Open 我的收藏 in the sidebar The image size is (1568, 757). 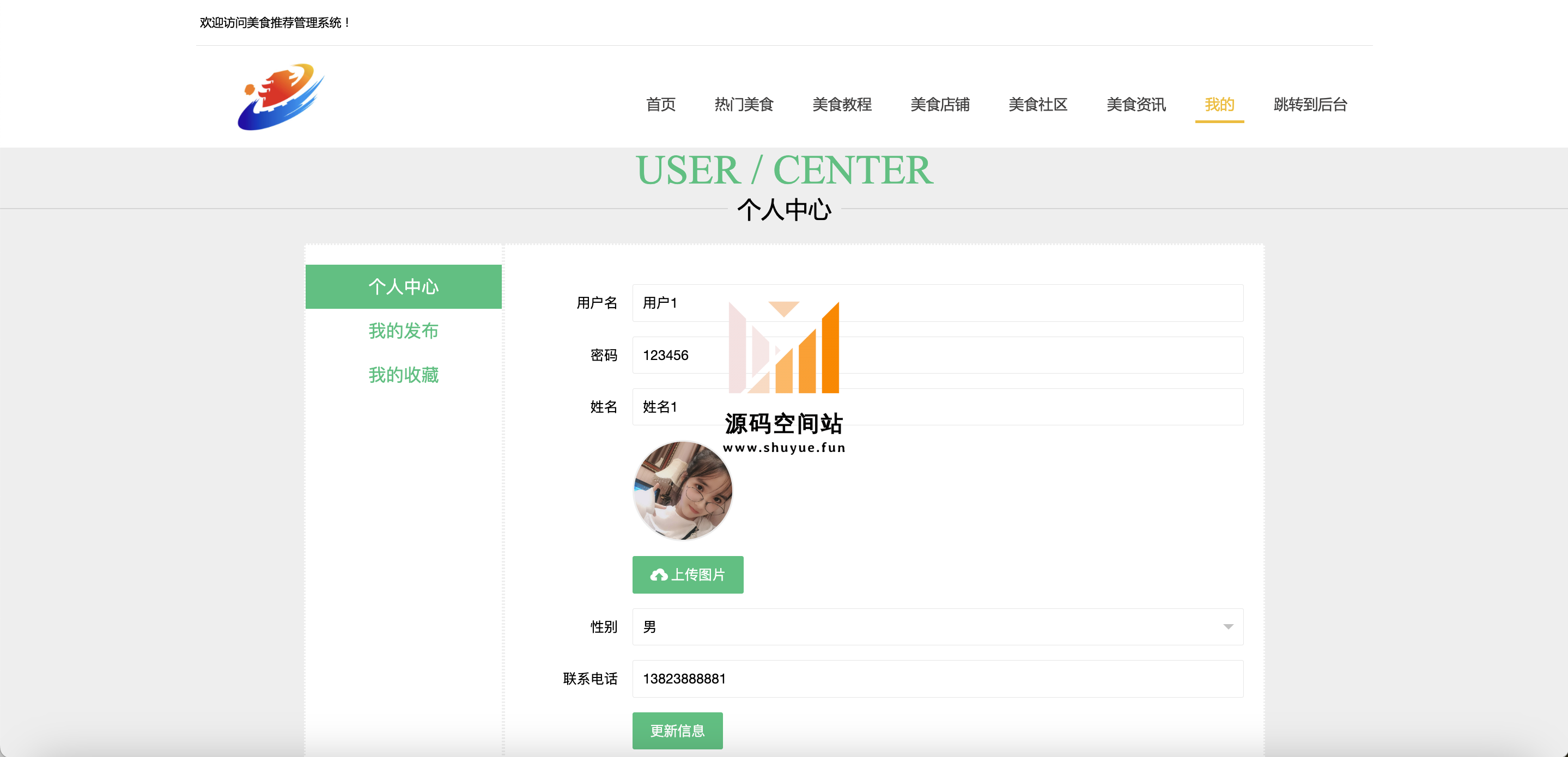coord(403,375)
